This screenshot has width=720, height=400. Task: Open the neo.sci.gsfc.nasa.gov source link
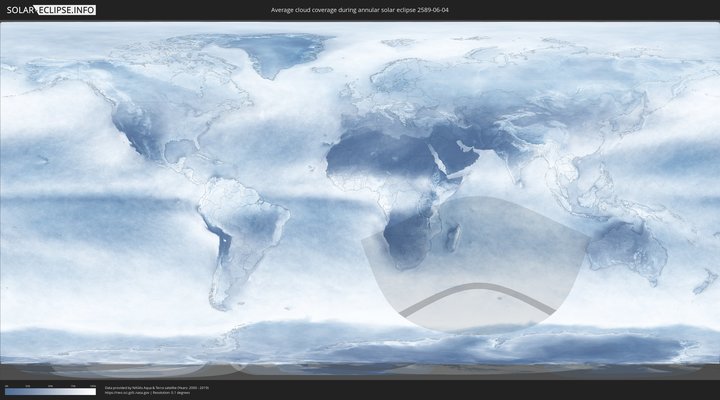point(127,393)
